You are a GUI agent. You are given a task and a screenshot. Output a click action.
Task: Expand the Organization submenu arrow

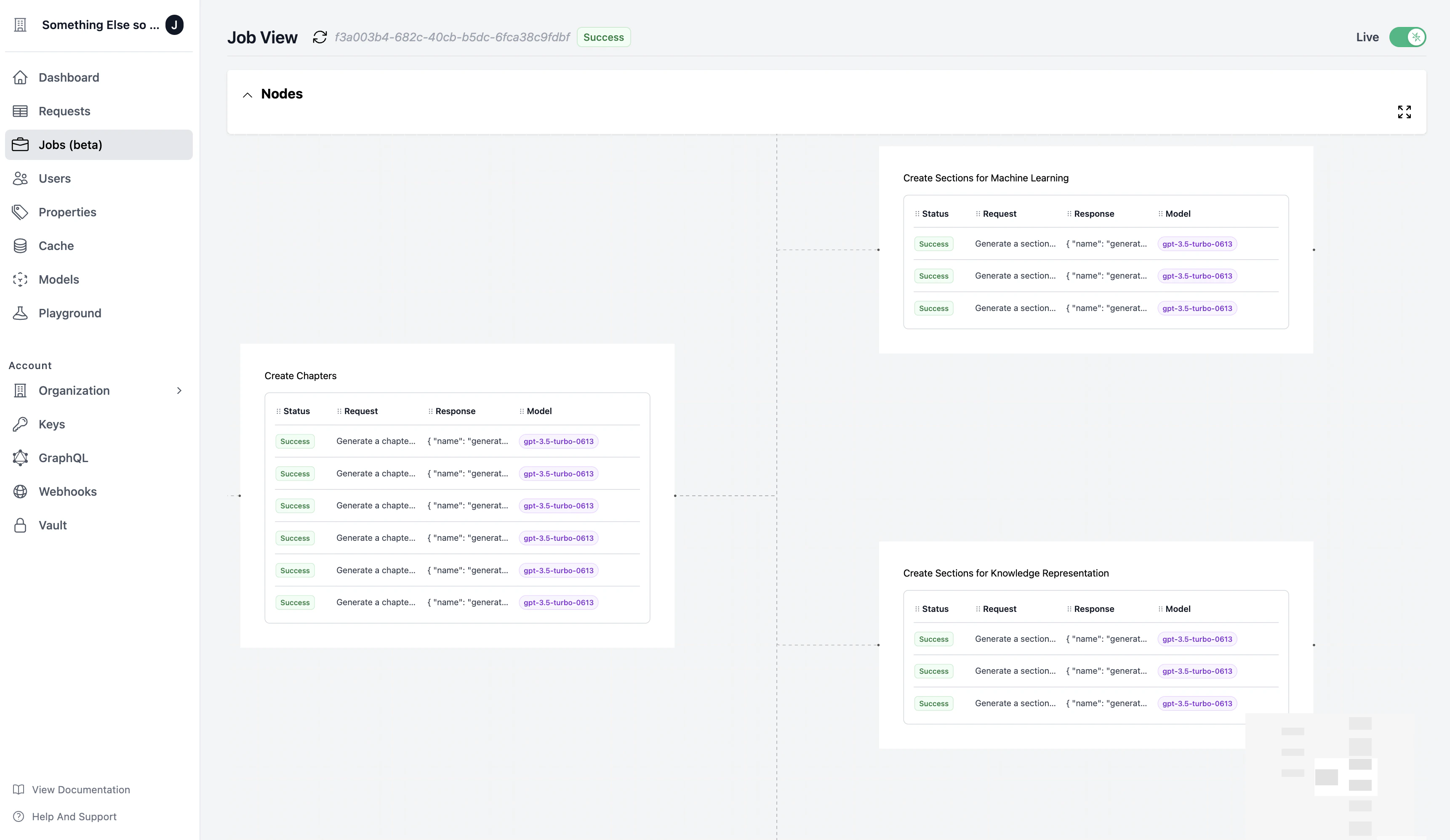pyautogui.click(x=179, y=391)
